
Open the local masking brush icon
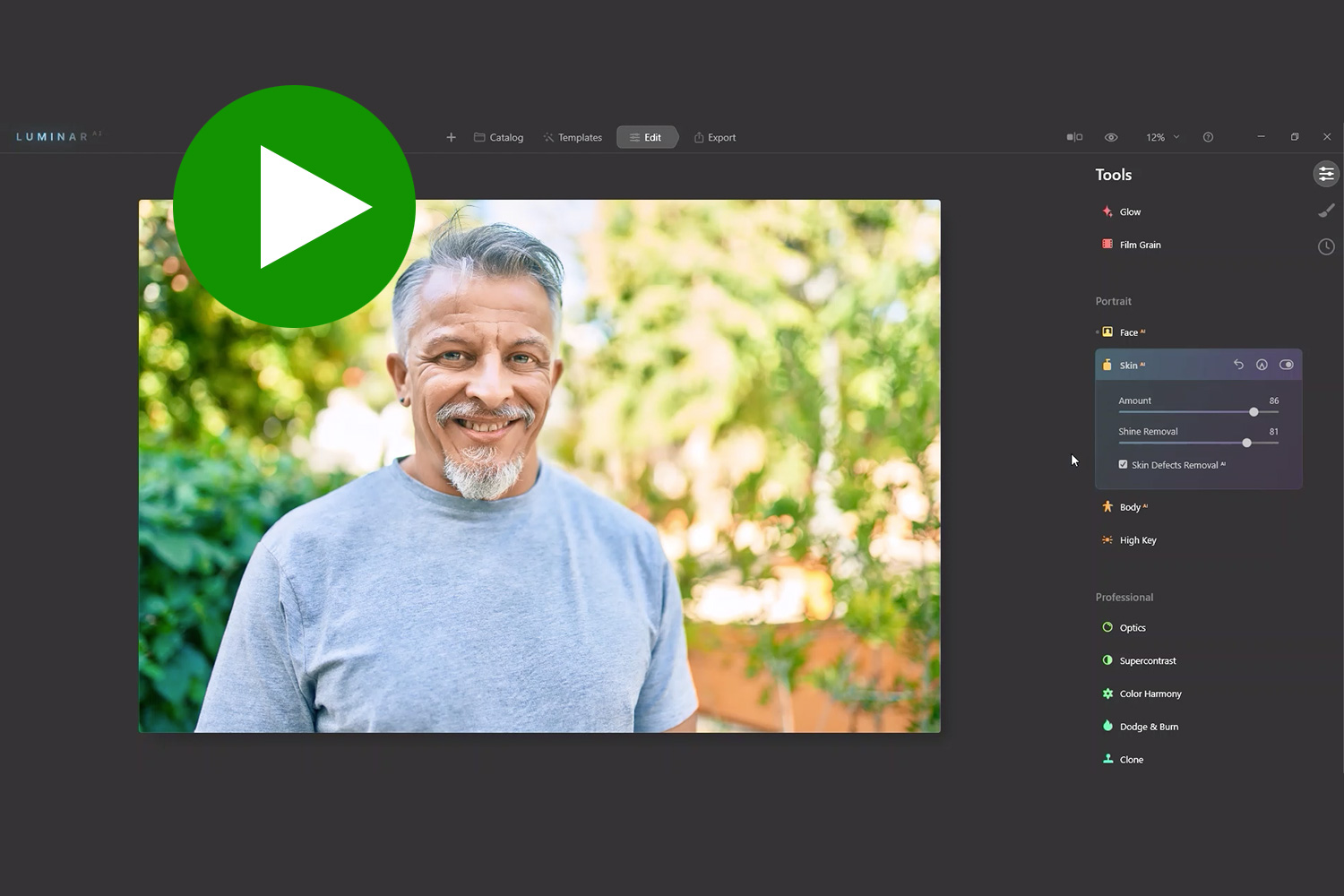point(1326,211)
